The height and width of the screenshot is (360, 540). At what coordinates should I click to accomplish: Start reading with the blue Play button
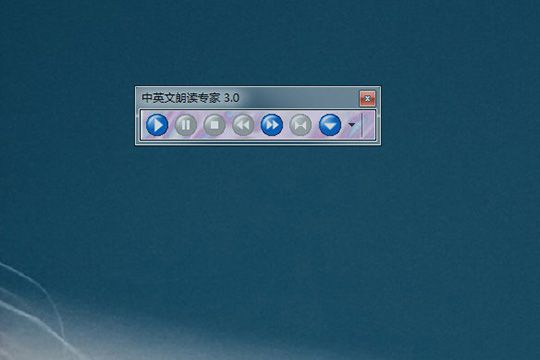157,125
